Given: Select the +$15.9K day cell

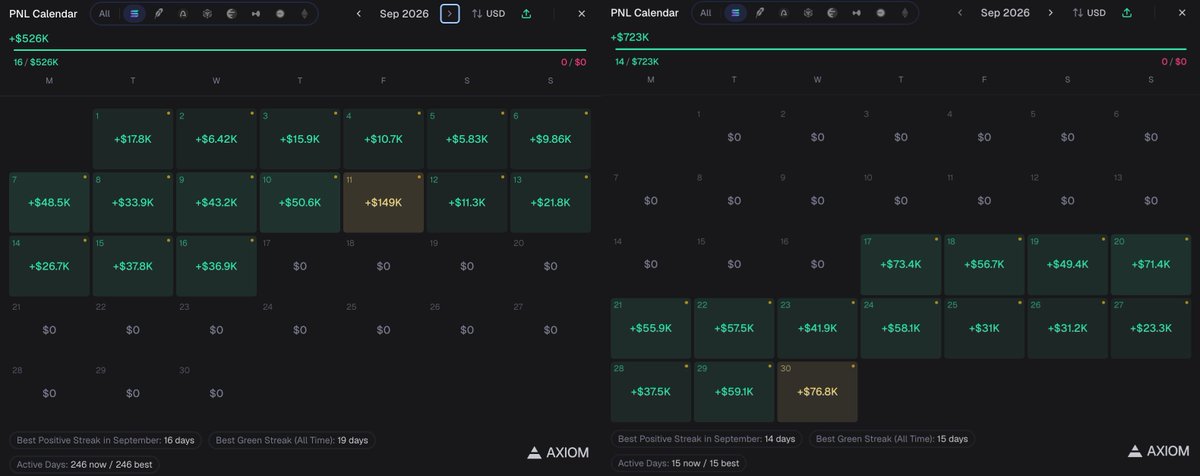Looking at the screenshot, I should 300,138.
